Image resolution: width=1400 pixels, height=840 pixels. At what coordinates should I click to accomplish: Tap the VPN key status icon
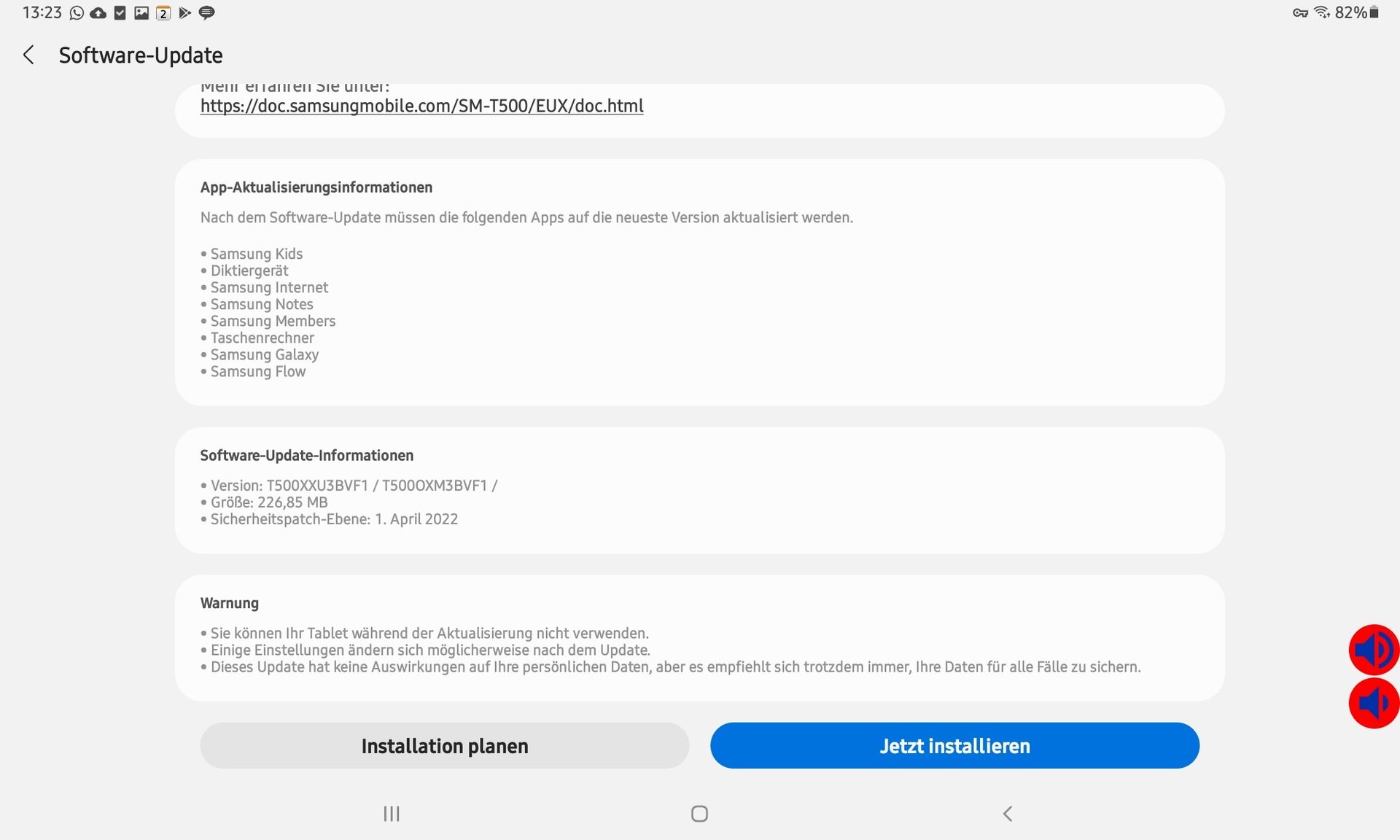coord(1300,13)
